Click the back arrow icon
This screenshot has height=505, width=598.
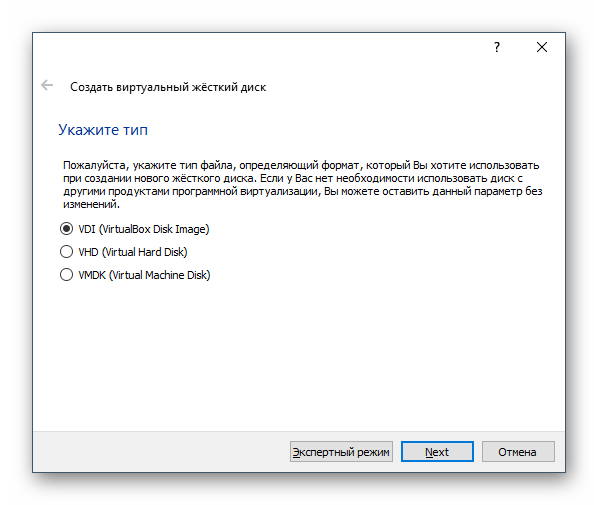(x=47, y=85)
